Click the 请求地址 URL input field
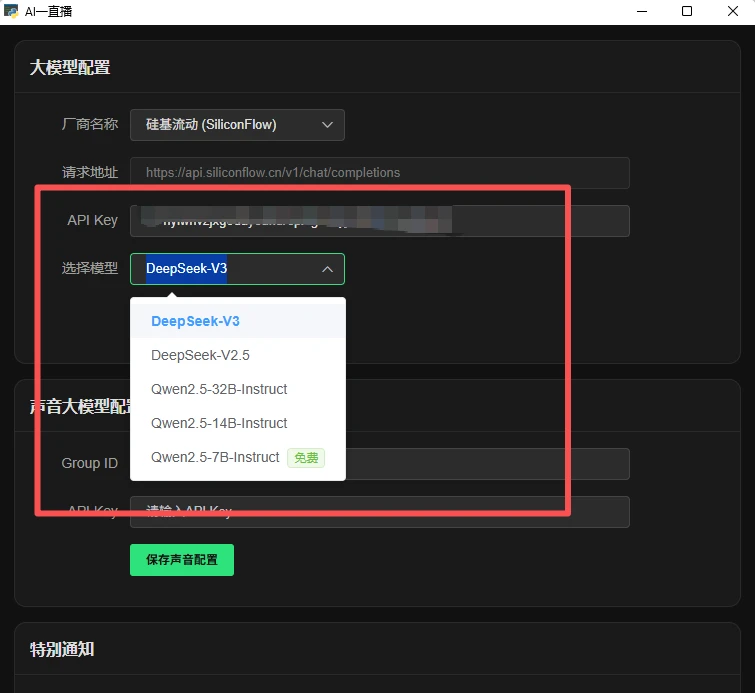 [380, 173]
